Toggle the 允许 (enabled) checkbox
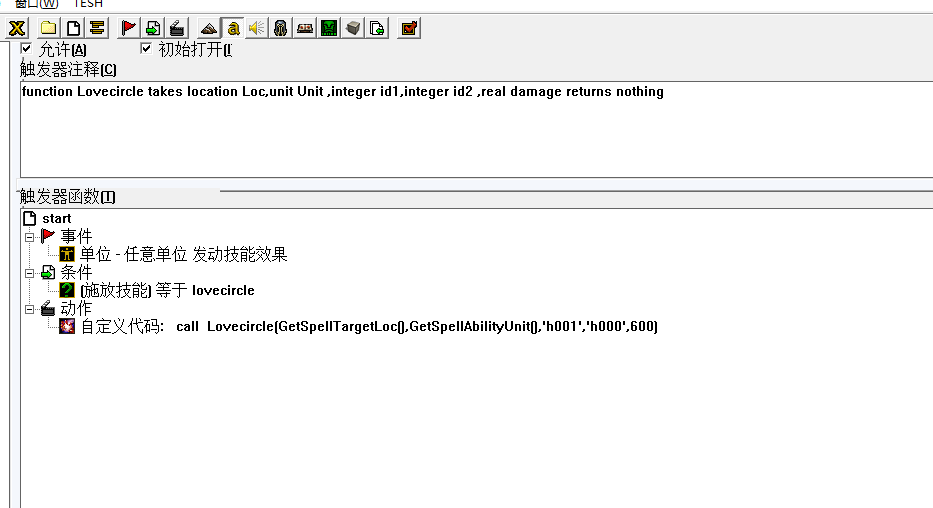The image size is (933, 508). click(x=27, y=48)
